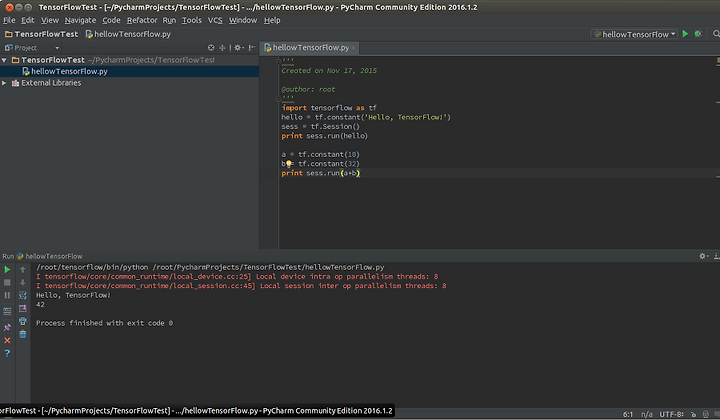Click the 'sess = tf.Session()' line
720x420 pixels.
[x=321, y=127]
